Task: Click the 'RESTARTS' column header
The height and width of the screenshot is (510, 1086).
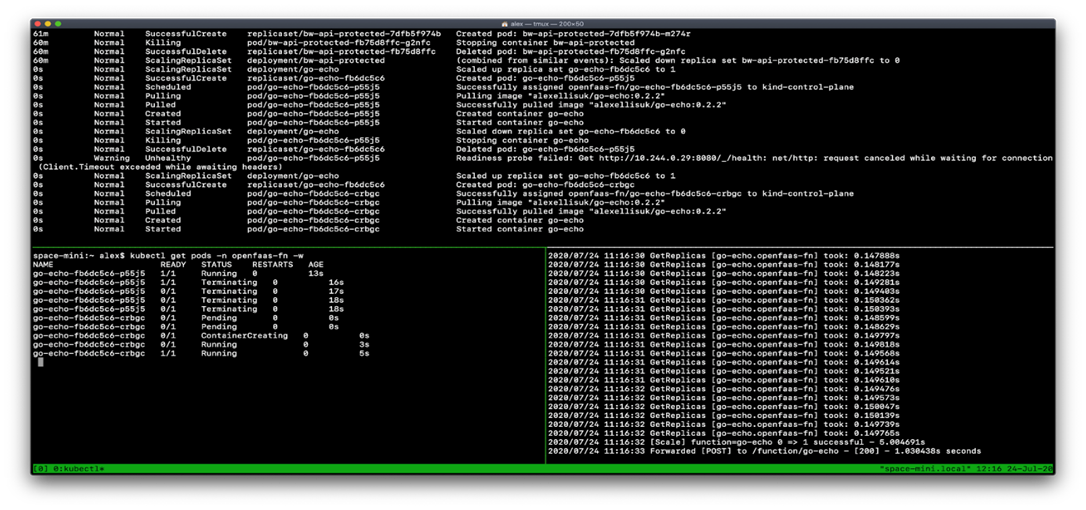Action: click(x=272, y=265)
